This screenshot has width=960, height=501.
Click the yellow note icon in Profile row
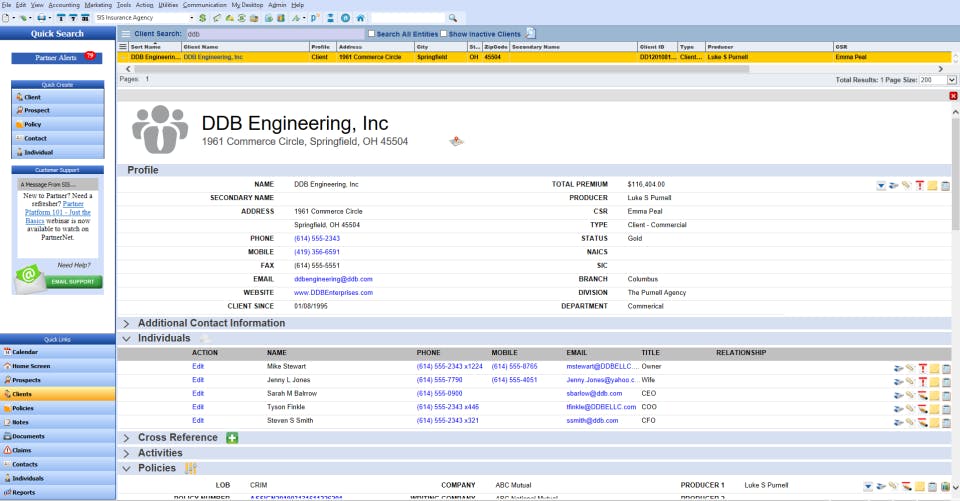tap(932, 185)
